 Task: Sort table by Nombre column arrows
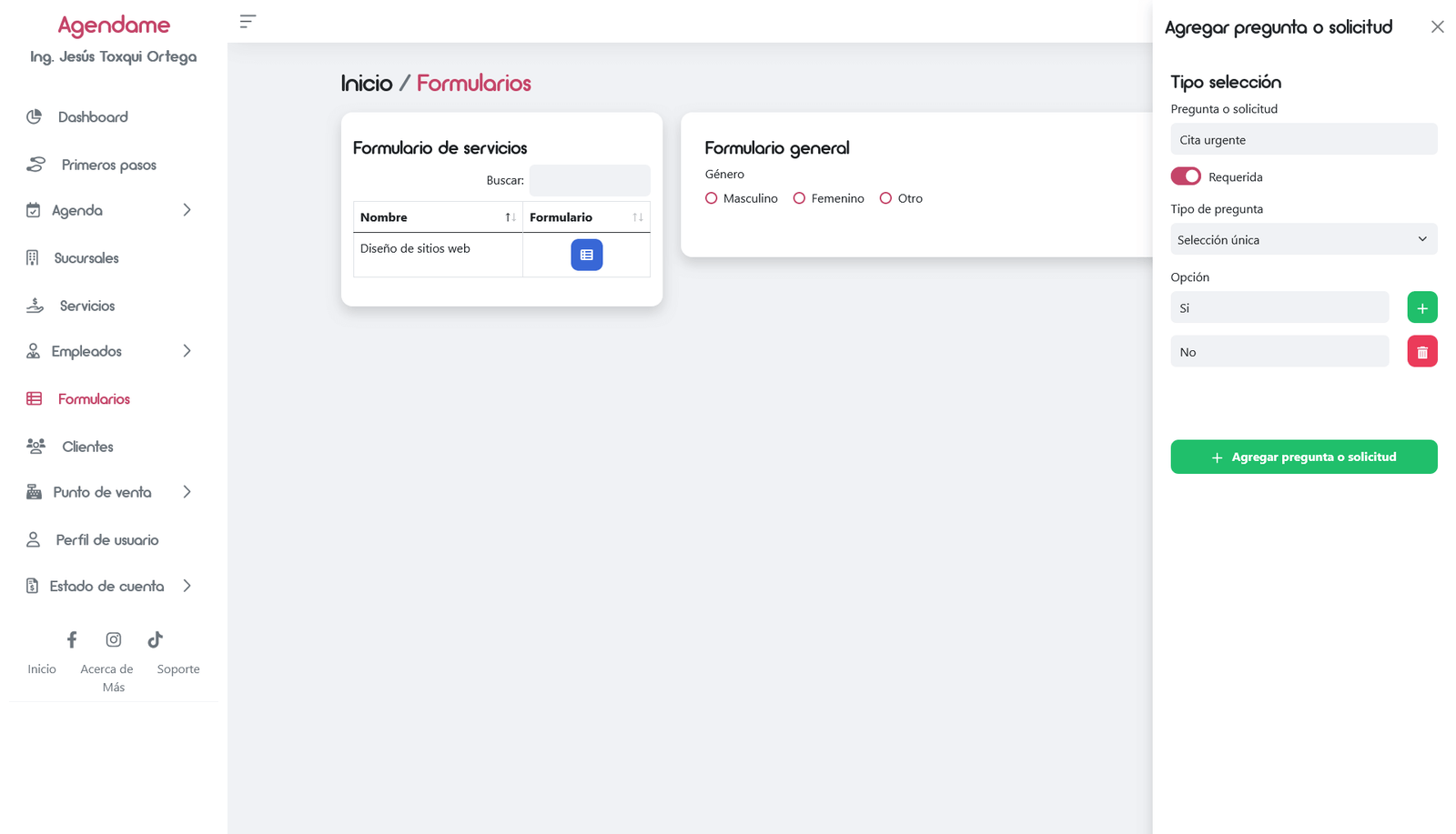(510, 217)
